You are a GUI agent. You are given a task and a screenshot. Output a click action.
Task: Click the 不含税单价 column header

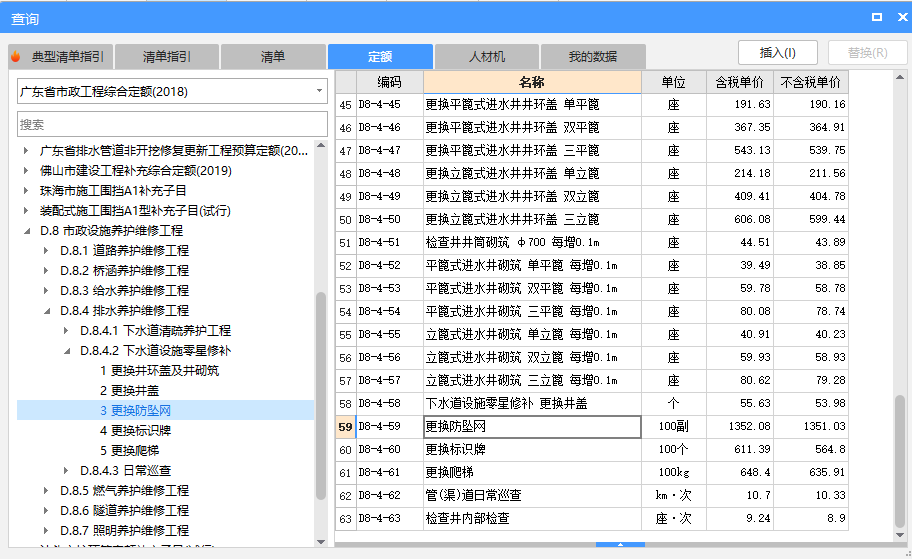point(810,82)
